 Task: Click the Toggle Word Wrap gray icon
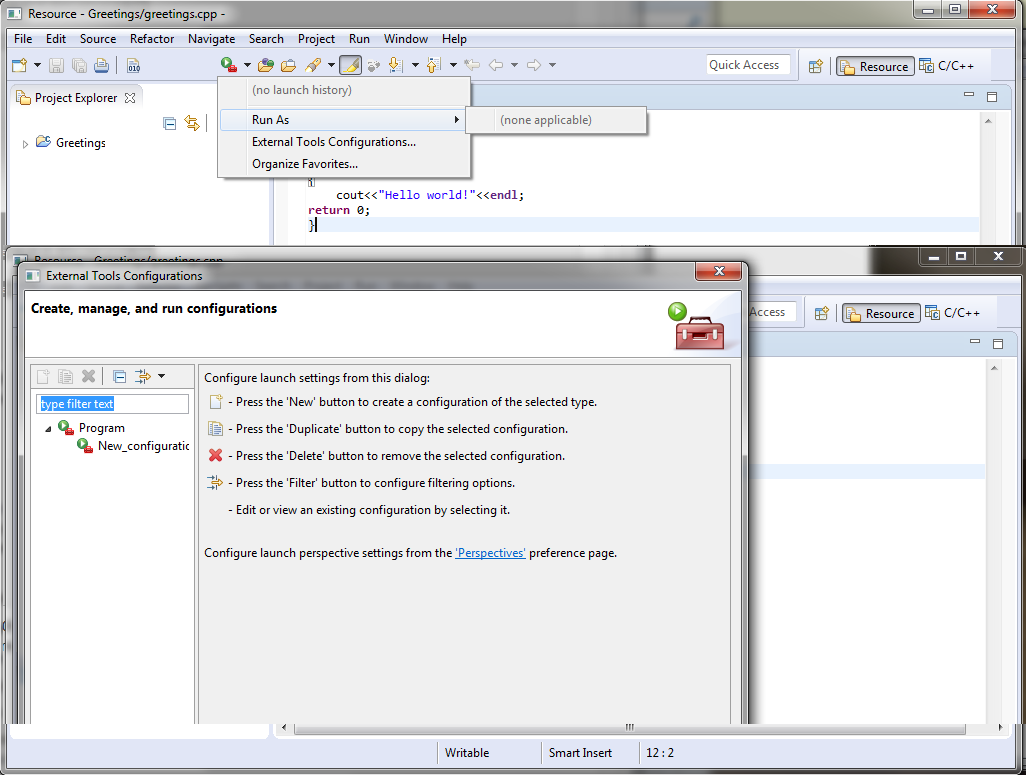(x=374, y=65)
